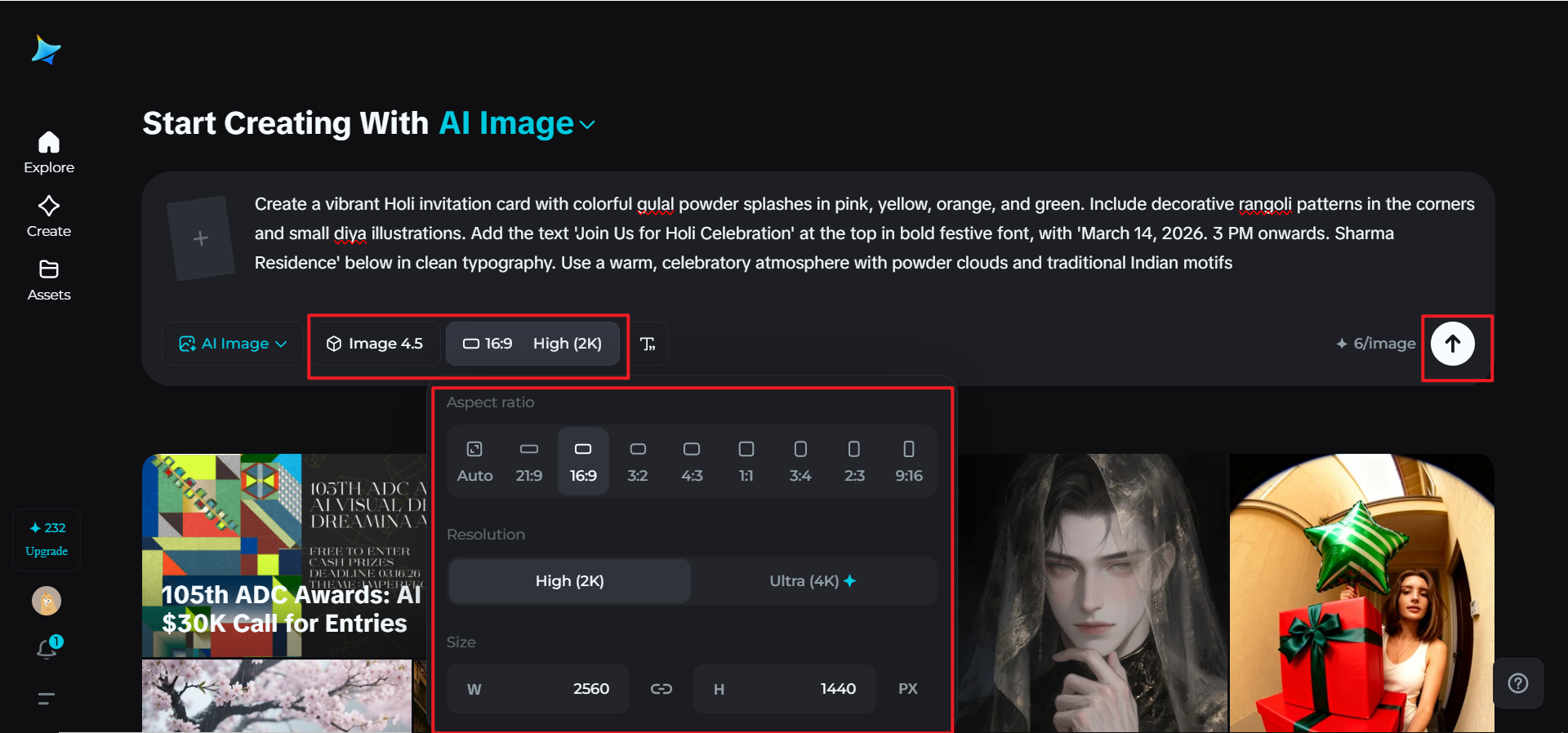Toggle the width-height link lock
This screenshot has height=733, width=1568.
(661, 689)
